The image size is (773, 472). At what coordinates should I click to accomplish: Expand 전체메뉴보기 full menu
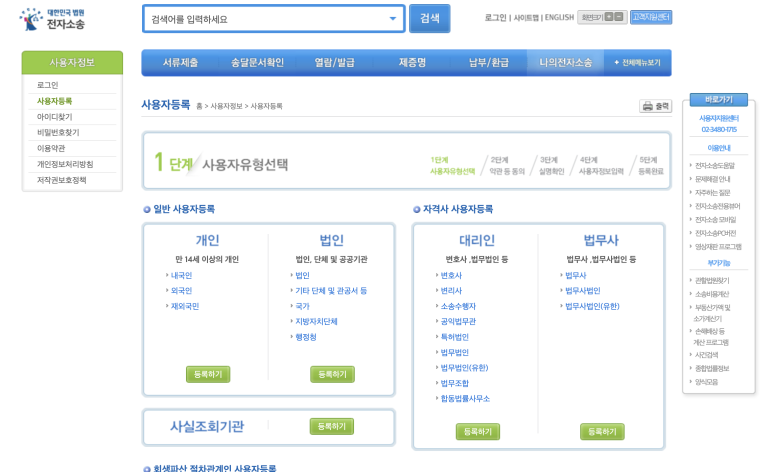637,63
